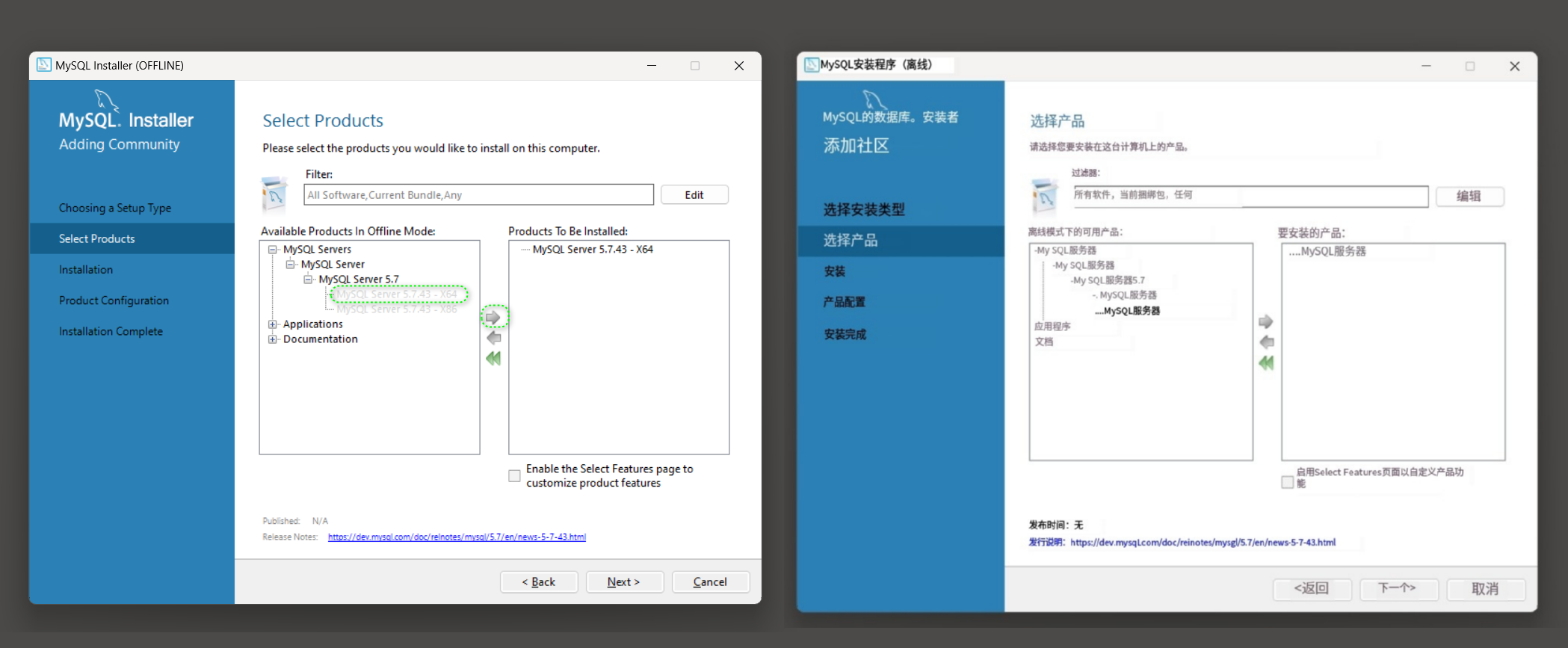The image size is (1568, 648).
Task: Expand the Documentation tree node
Action: tap(273, 339)
